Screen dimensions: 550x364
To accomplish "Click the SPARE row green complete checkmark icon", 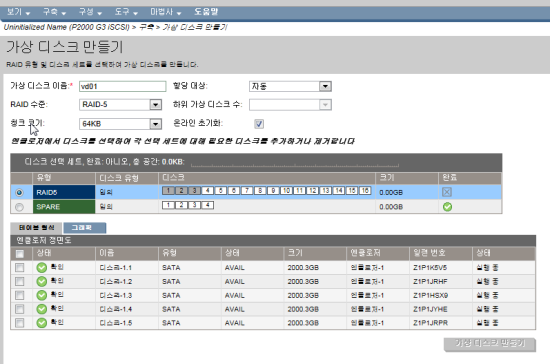I will pos(447,207).
